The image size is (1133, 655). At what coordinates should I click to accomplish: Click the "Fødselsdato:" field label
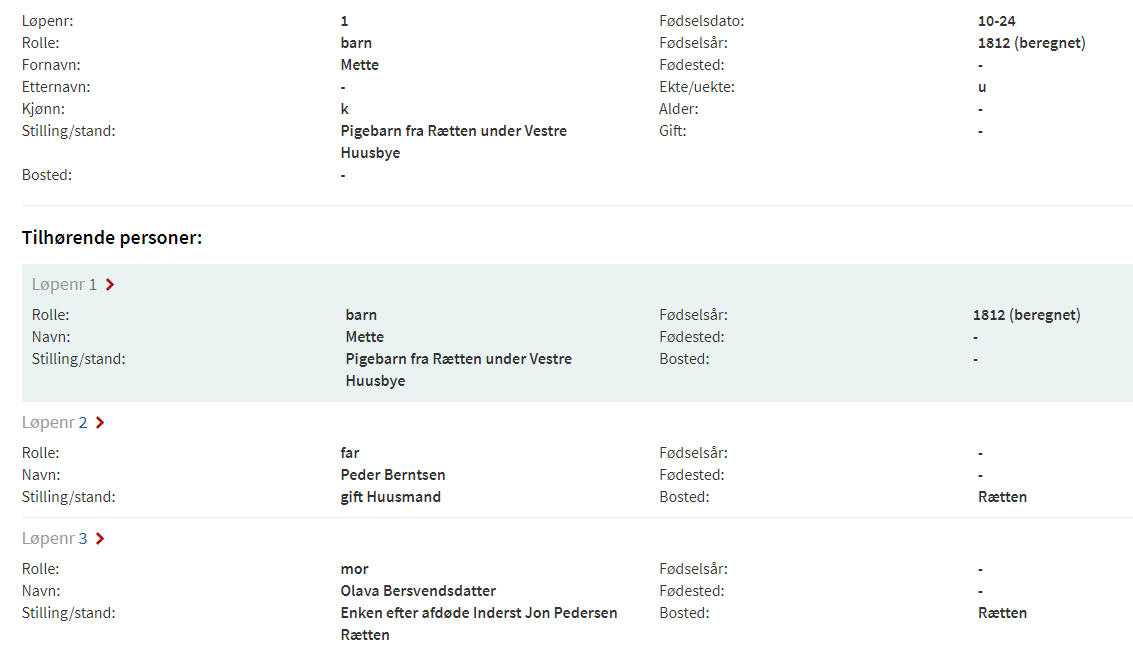(702, 21)
